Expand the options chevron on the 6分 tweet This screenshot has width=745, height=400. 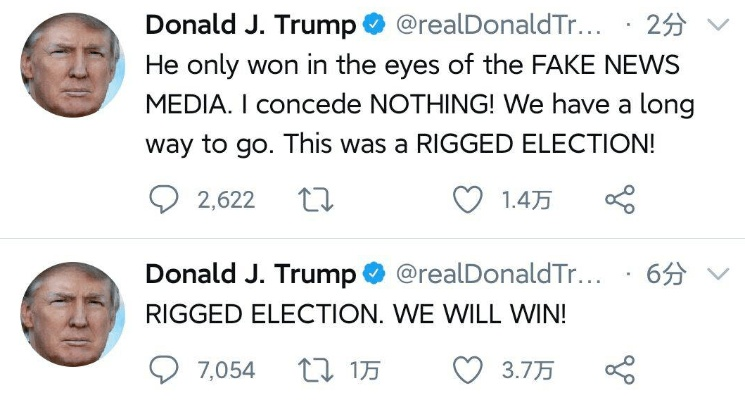point(718,274)
